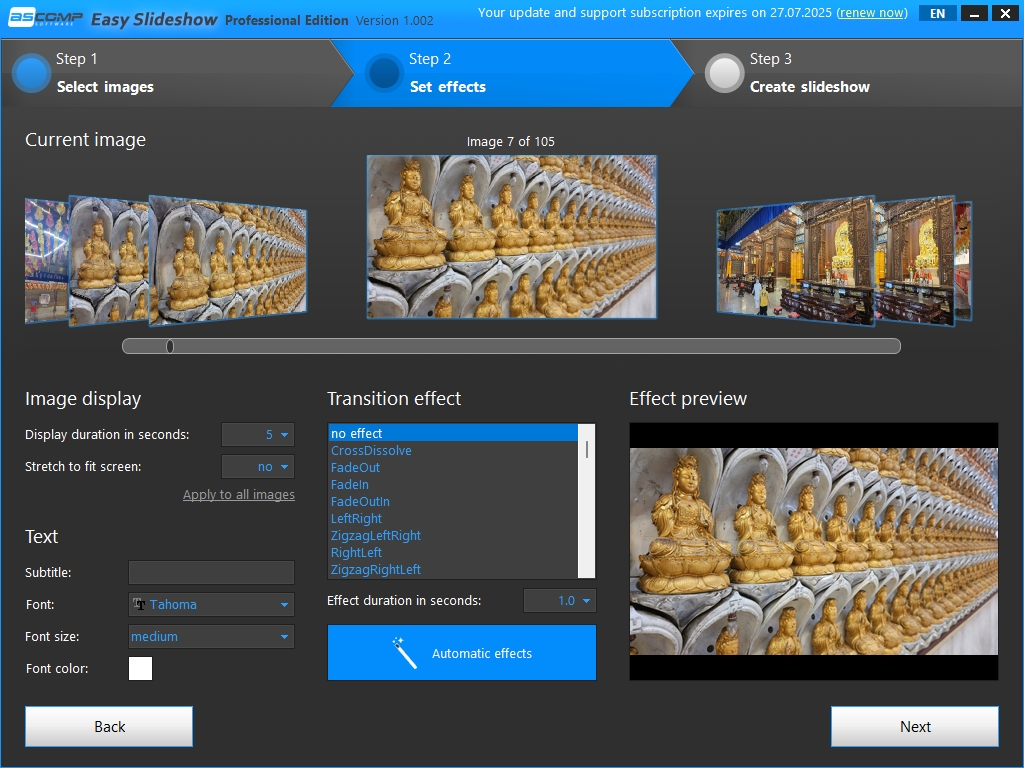Select the LeftRight transition effect
Image resolution: width=1024 pixels, height=768 pixels.
click(453, 518)
